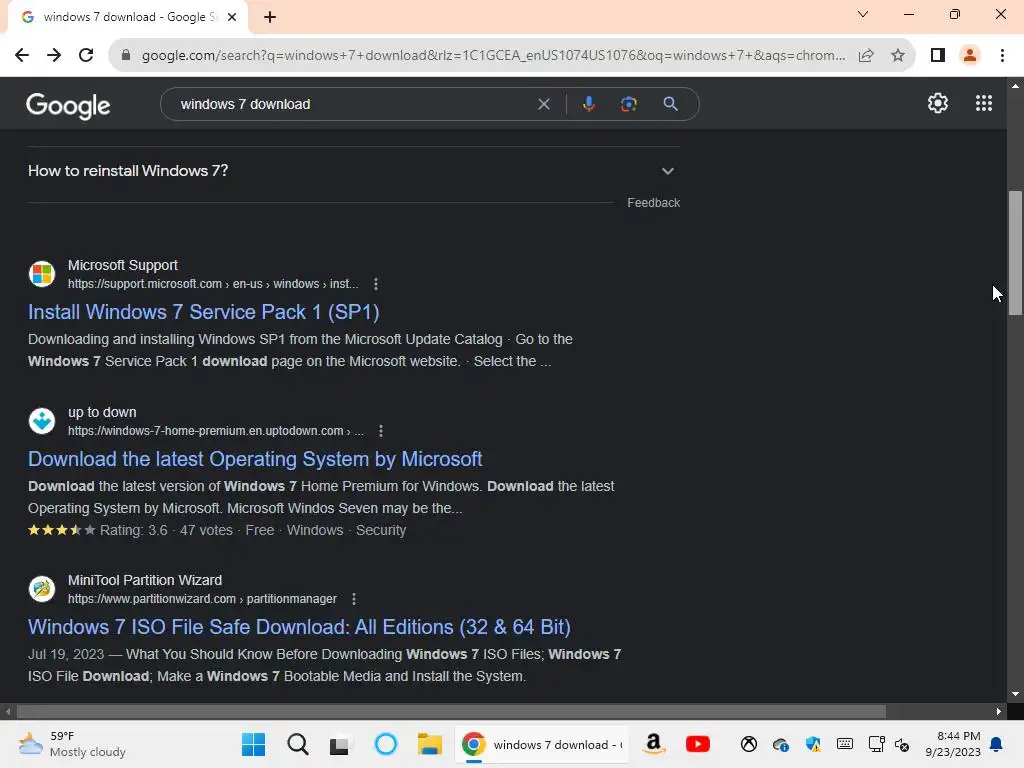Go to Google home logo

(x=68, y=104)
